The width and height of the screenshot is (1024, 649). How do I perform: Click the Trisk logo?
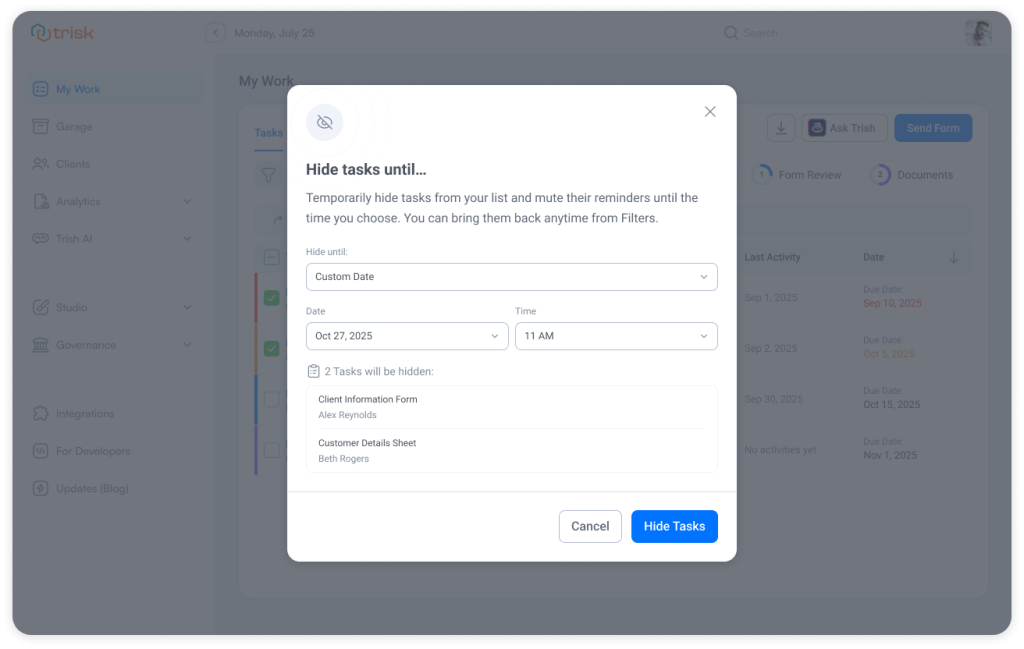tap(62, 32)
